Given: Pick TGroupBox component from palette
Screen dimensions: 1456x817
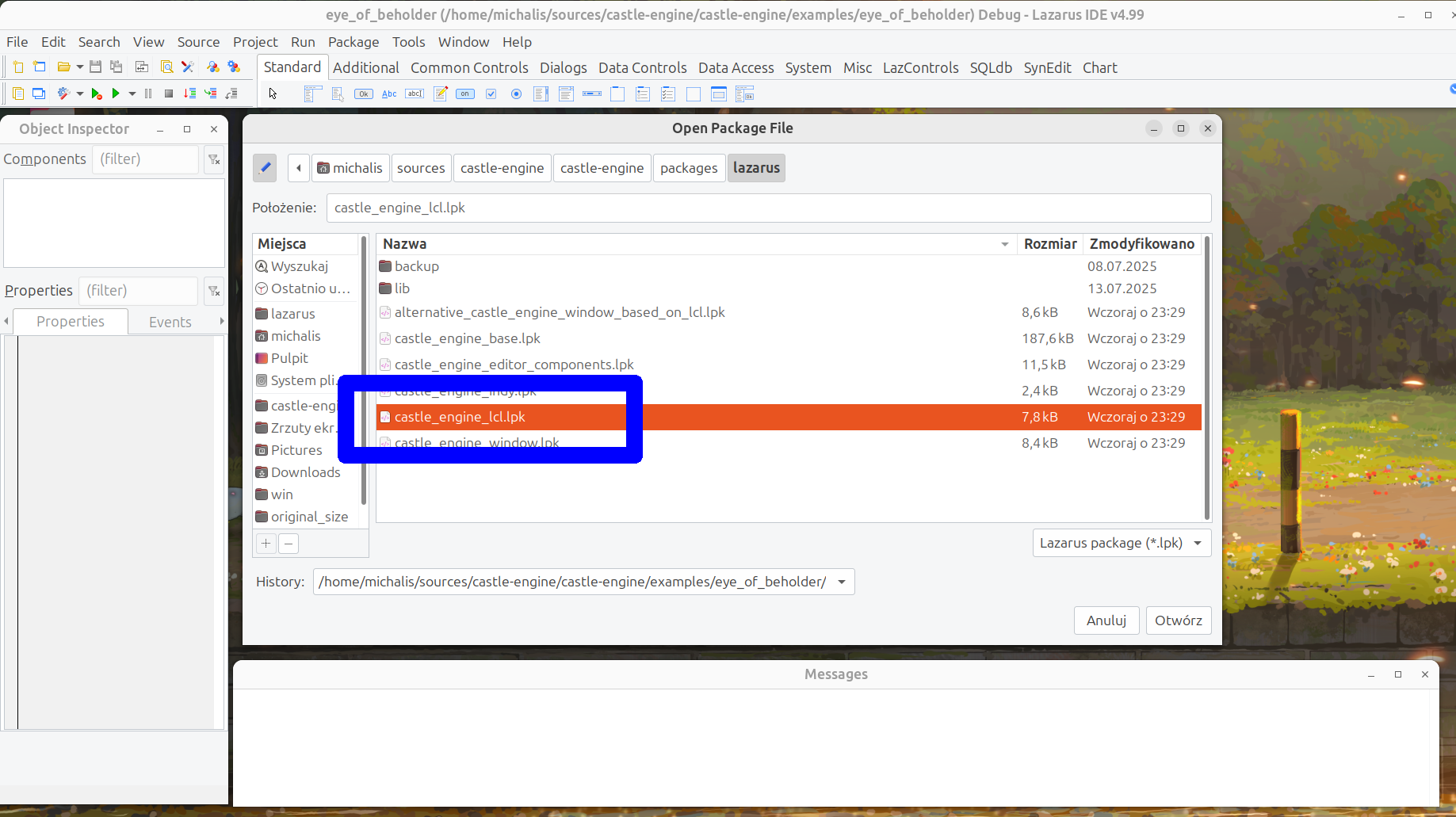Looking at the screenshot, I should [x=617, y=94].
